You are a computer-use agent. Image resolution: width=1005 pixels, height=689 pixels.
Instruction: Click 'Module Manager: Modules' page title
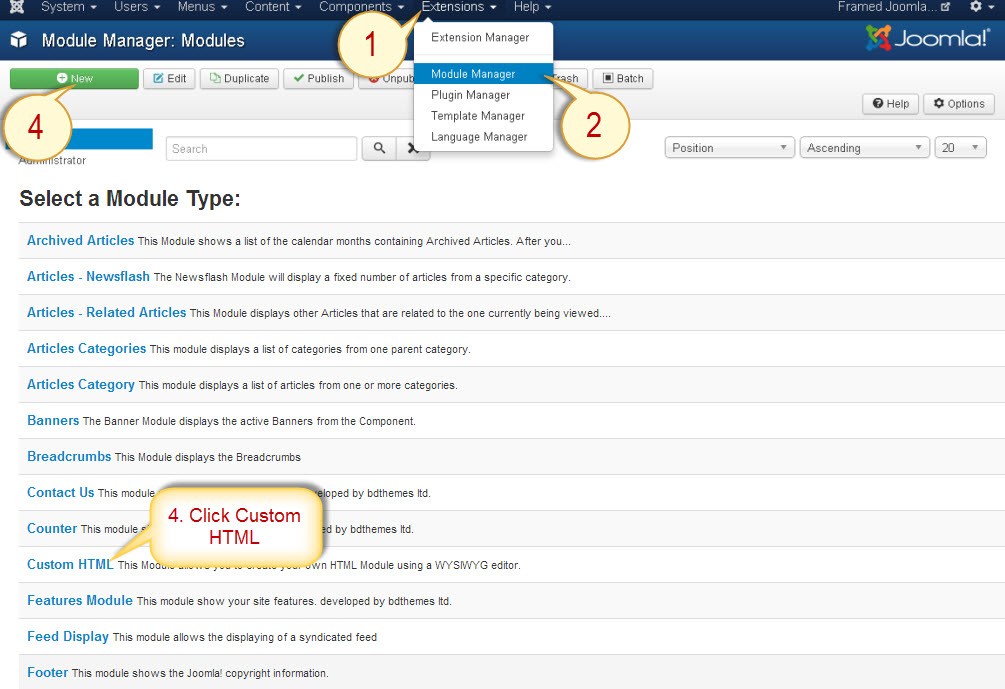[x=143, y=40]
